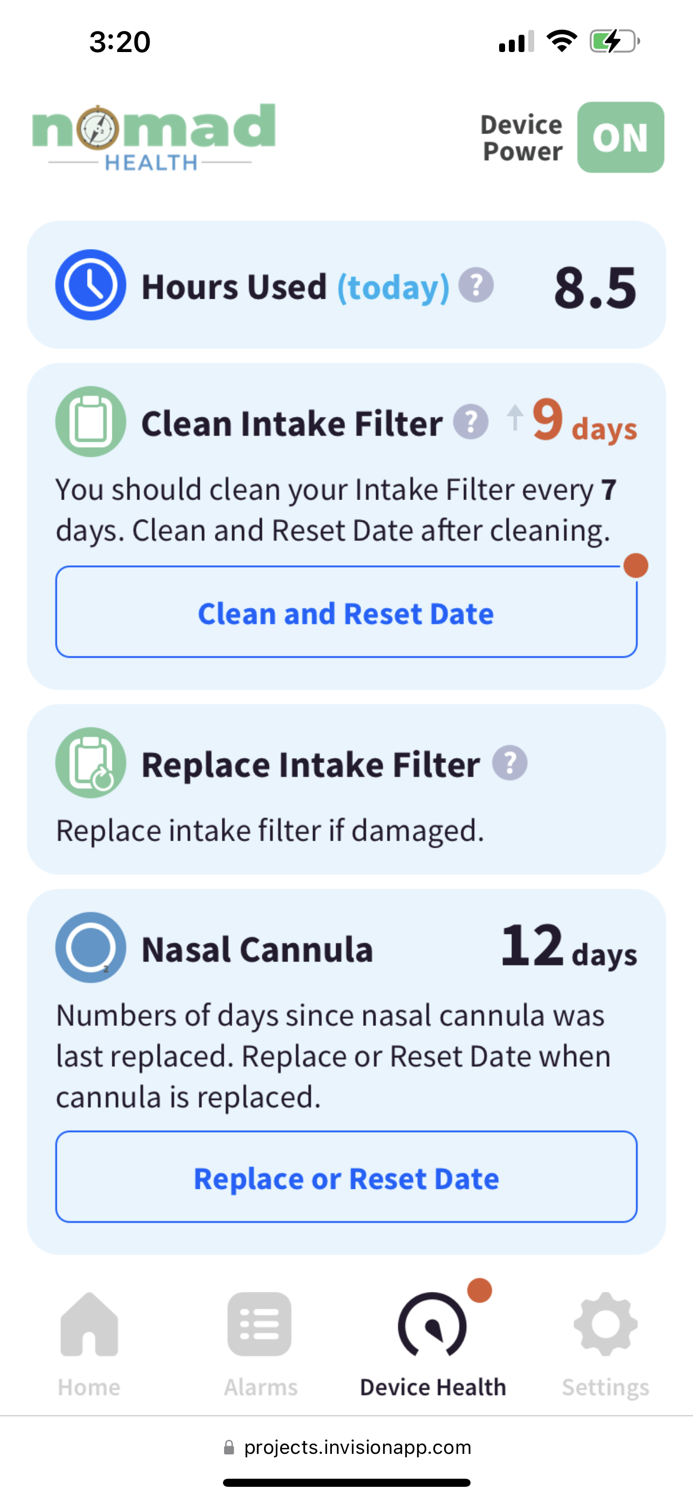
Task: Tap the Replace Intake Filter icon
Action: pyautogui.click(x=90, y=763)
